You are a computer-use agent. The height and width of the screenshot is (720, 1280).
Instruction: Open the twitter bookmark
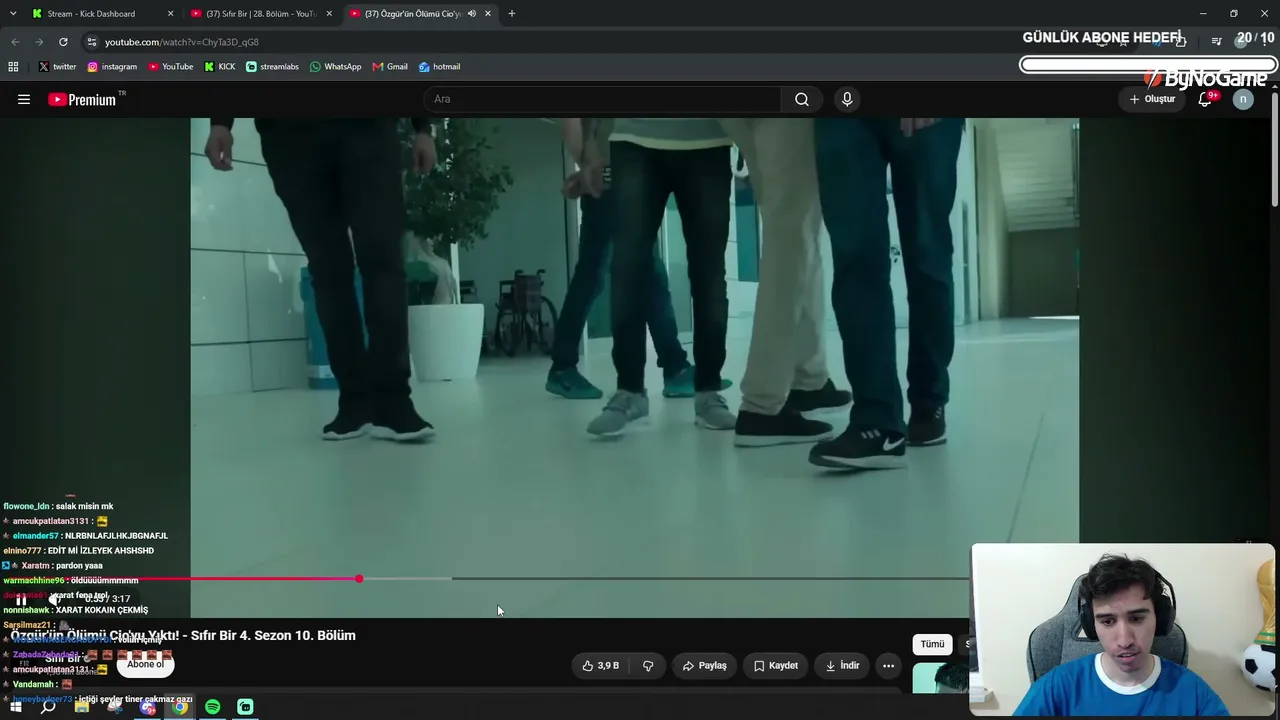[x=57, y=67]
